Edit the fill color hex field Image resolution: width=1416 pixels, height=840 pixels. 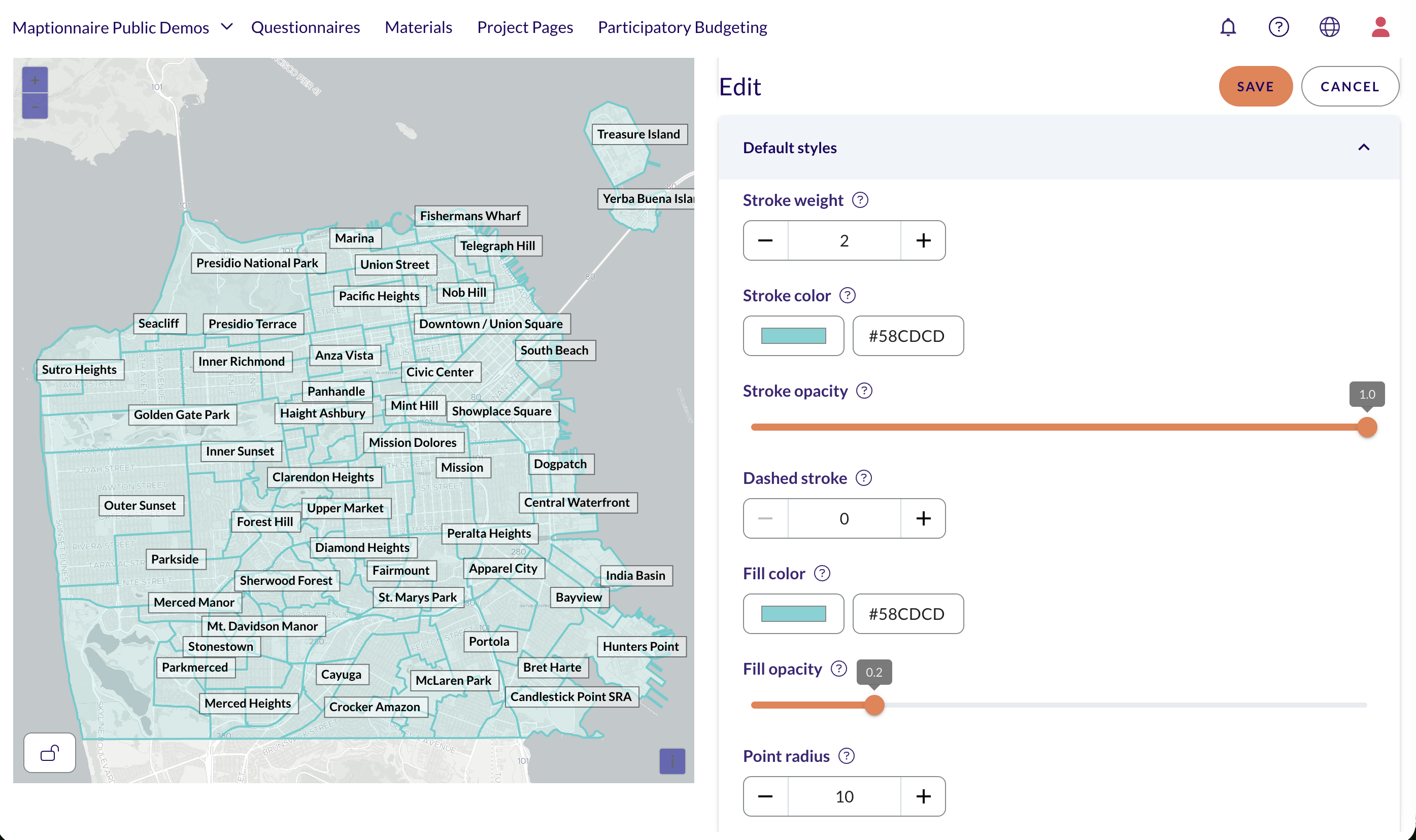click(x=908, y=614)
